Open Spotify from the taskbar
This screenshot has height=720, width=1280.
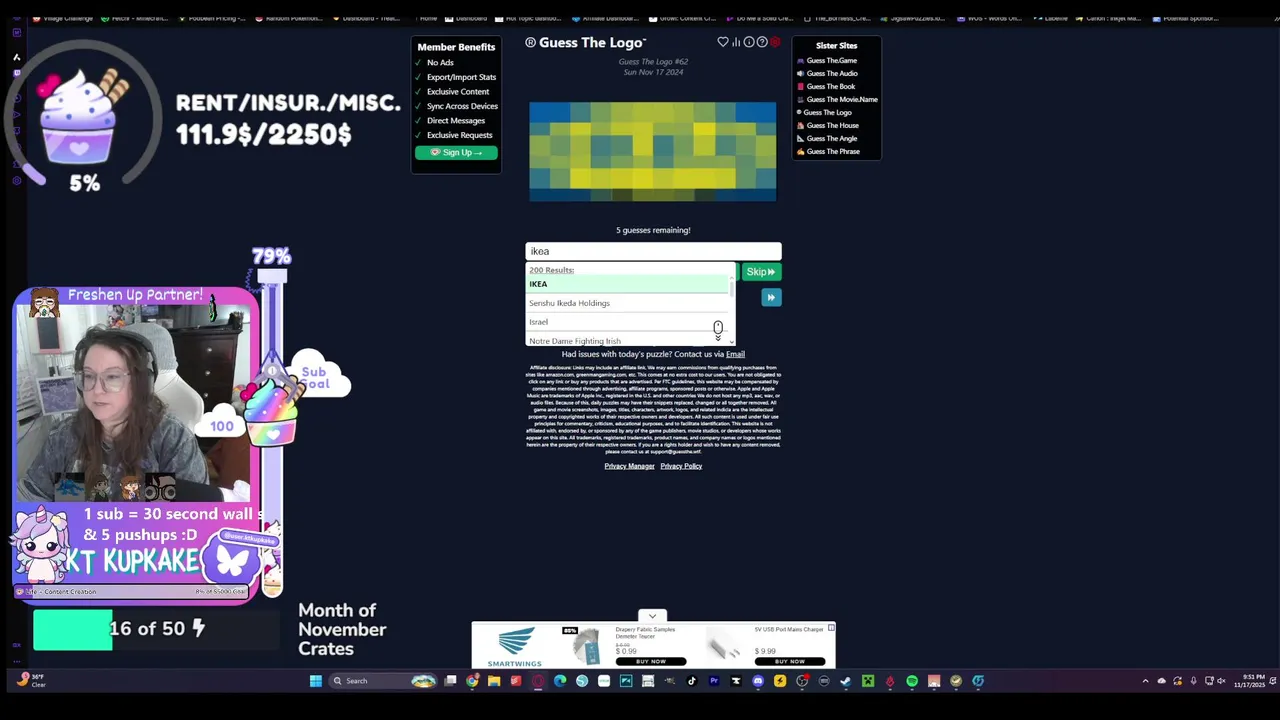tap(912, 681)
